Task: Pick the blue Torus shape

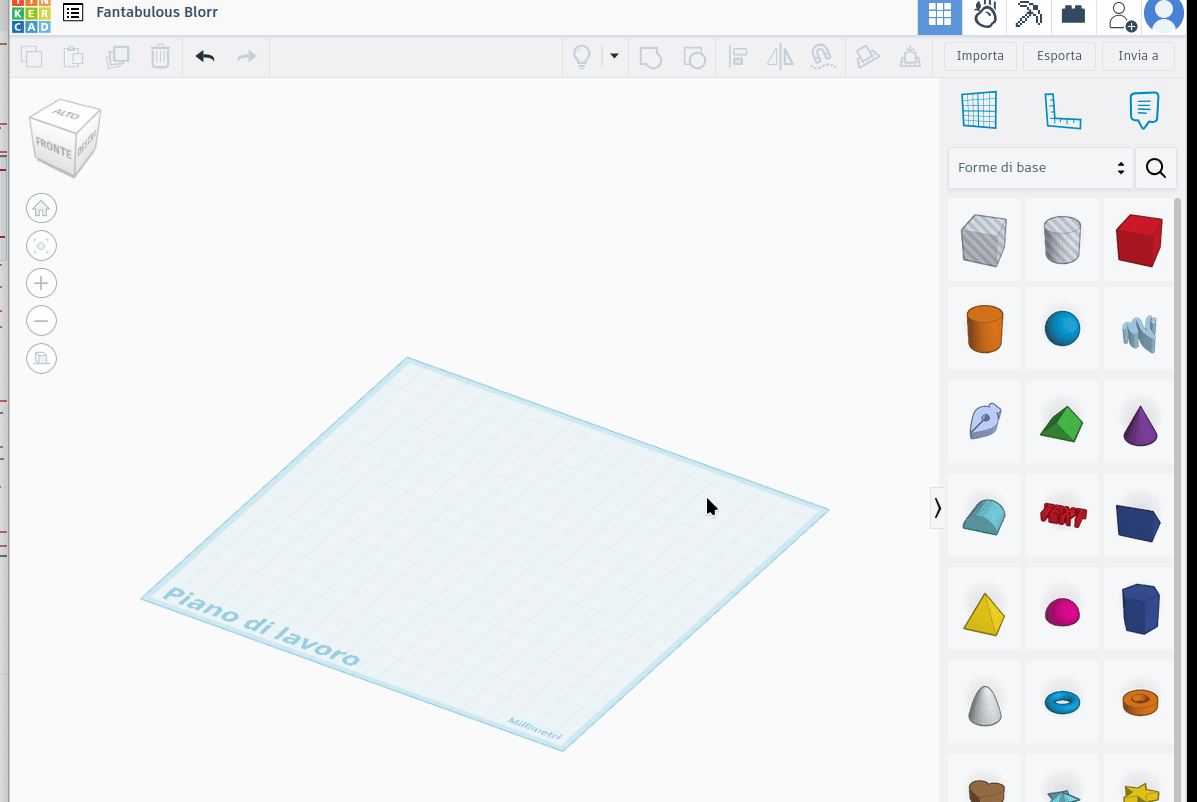Action: (x=1062, y=702)
